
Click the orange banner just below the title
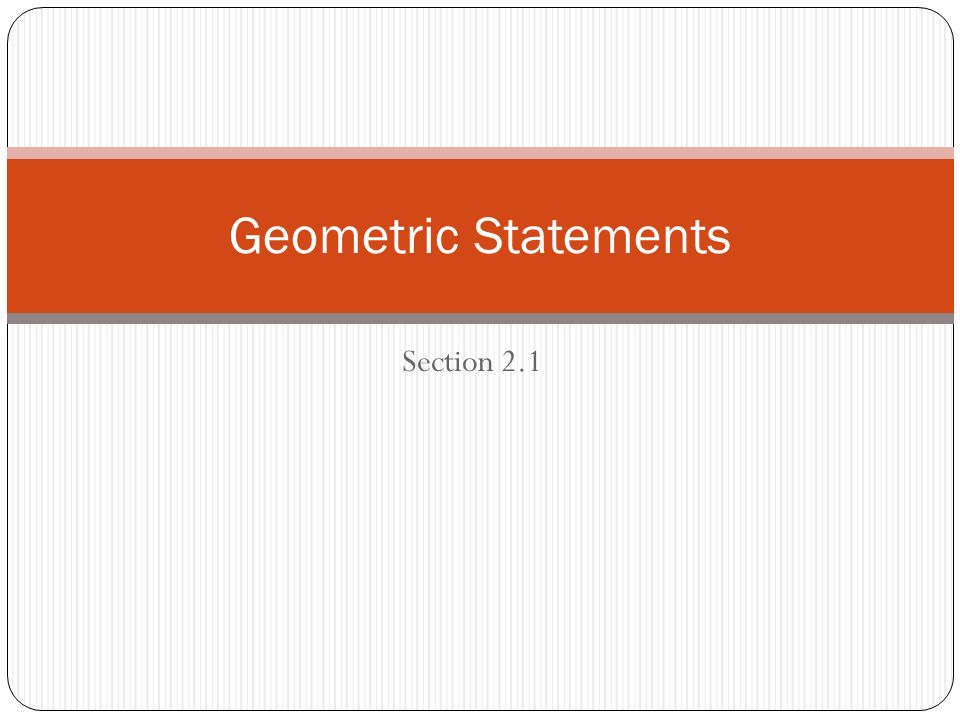[480, 285]
